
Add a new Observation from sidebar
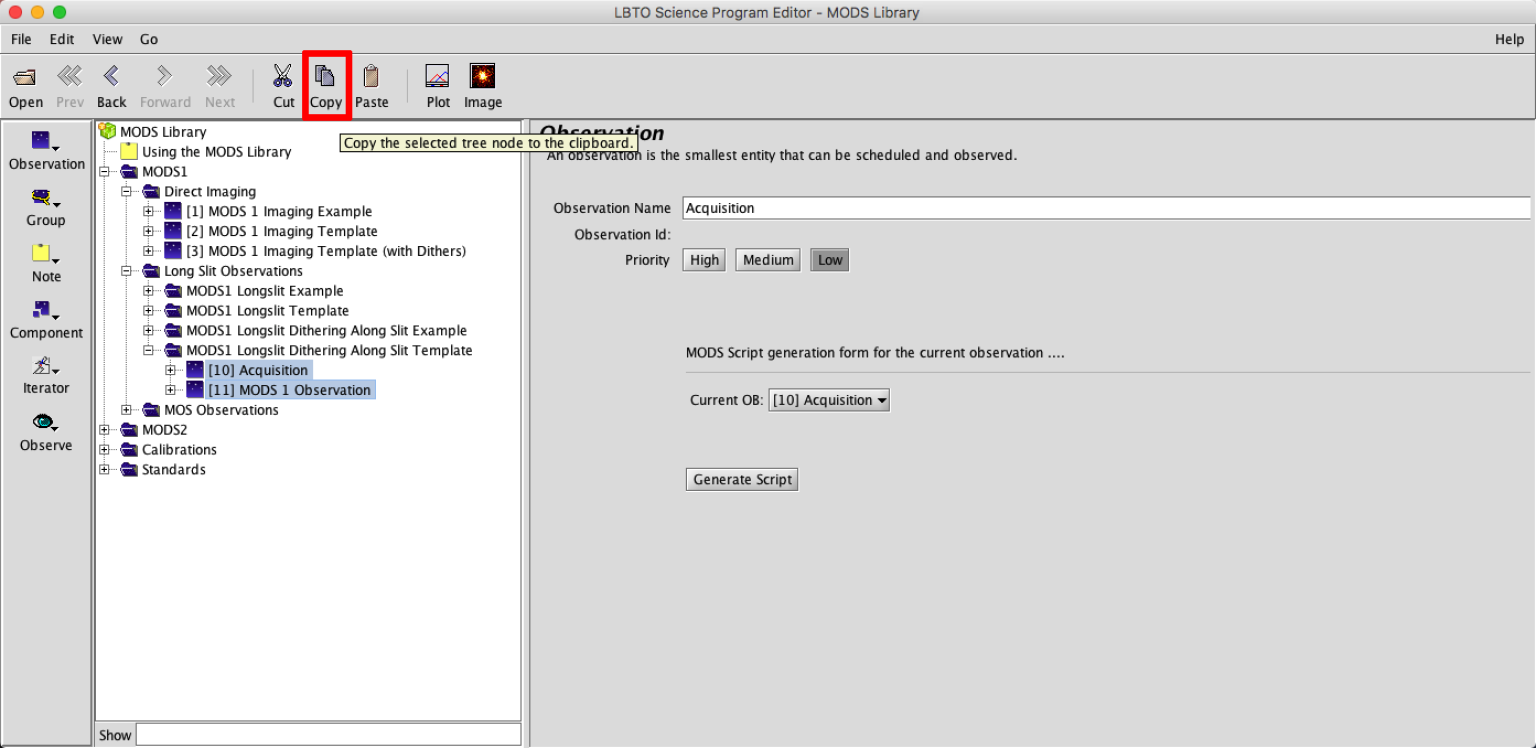tap(46, 151)
